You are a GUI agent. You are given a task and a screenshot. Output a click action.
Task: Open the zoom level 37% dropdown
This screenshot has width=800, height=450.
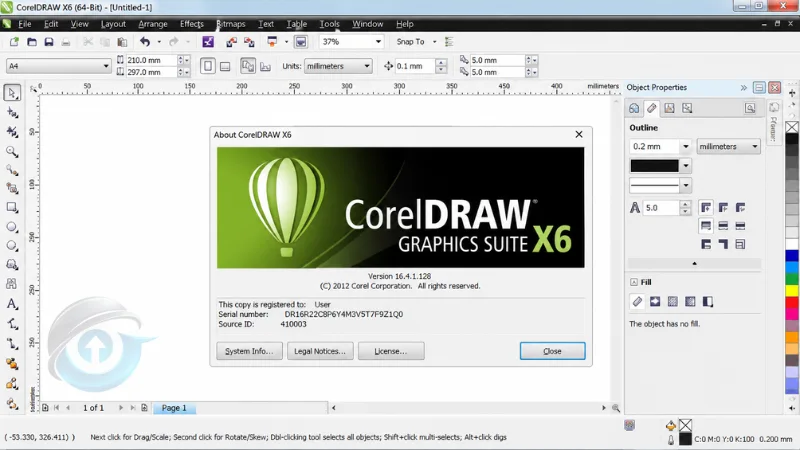coord(378,42)
